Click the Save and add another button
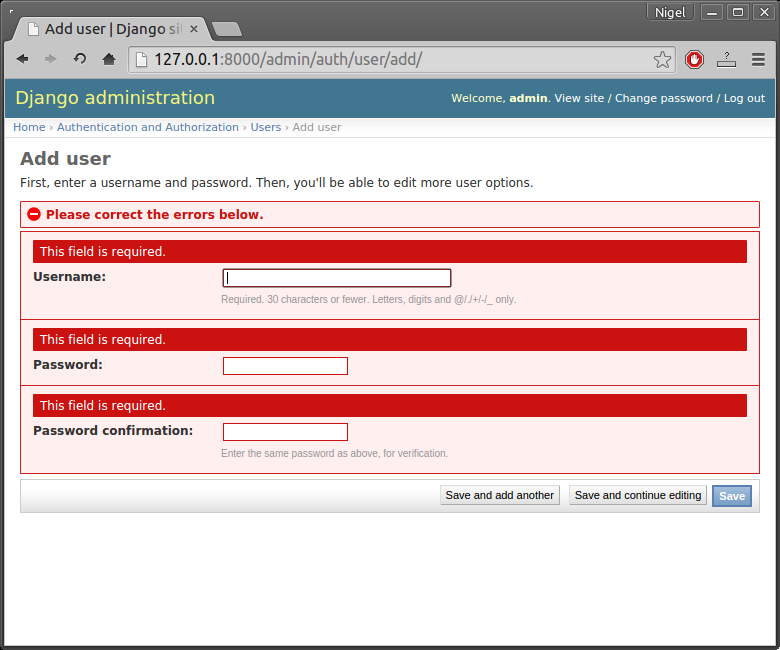 point(499,495)
